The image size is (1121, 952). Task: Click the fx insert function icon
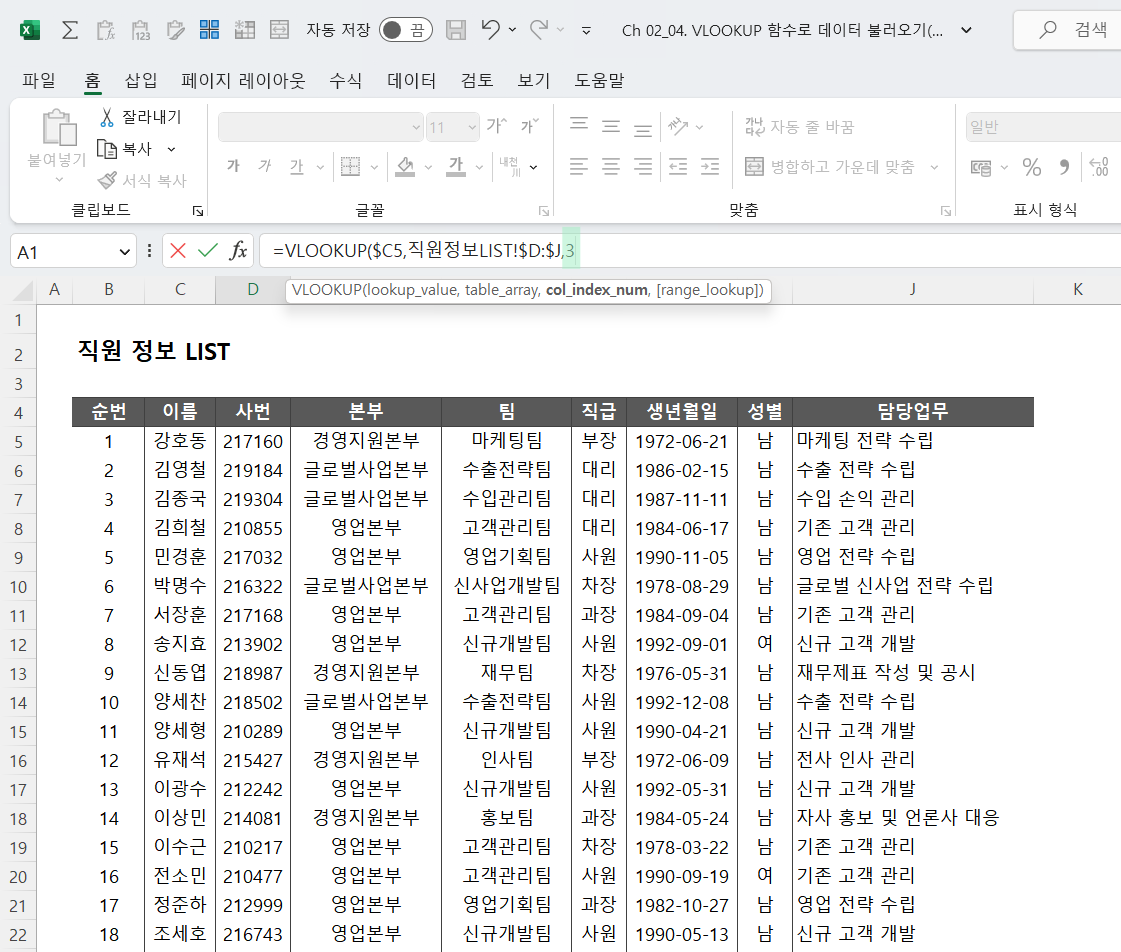tap(238, 250)
